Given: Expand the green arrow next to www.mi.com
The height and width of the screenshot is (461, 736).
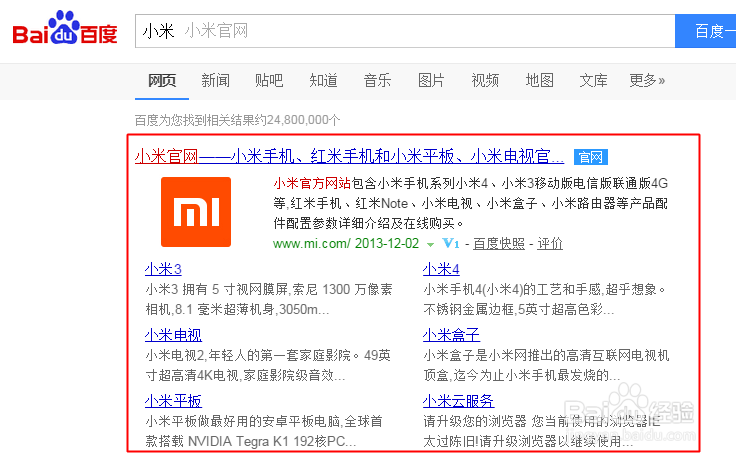Looking at the screenshot, I should [430, 245].
